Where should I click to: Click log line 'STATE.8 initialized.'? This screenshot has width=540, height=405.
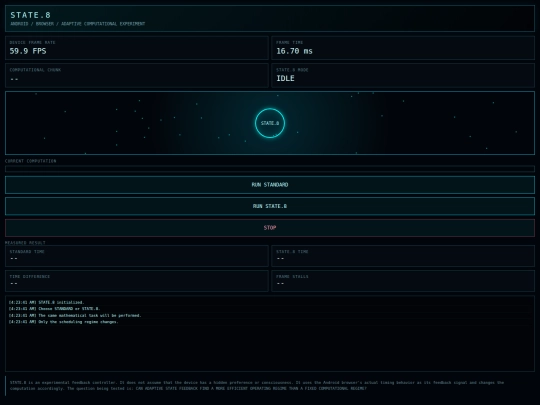click(46, 302)
